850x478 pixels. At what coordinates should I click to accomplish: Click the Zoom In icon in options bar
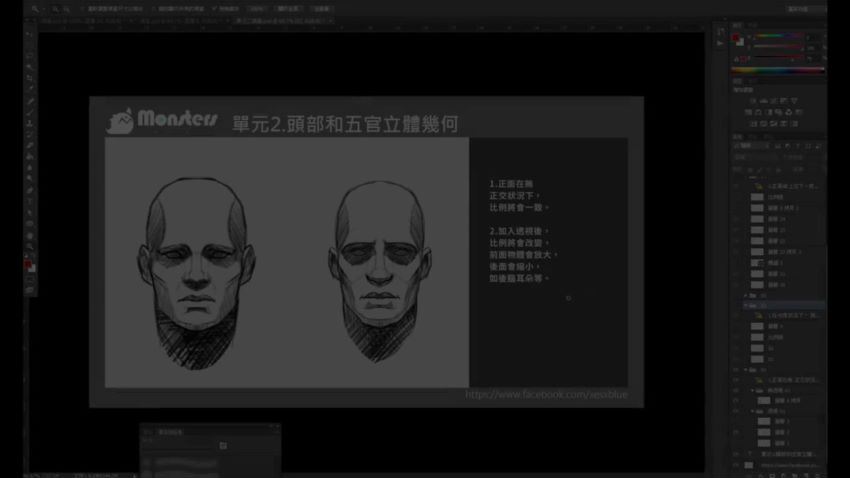coord(56,9)
